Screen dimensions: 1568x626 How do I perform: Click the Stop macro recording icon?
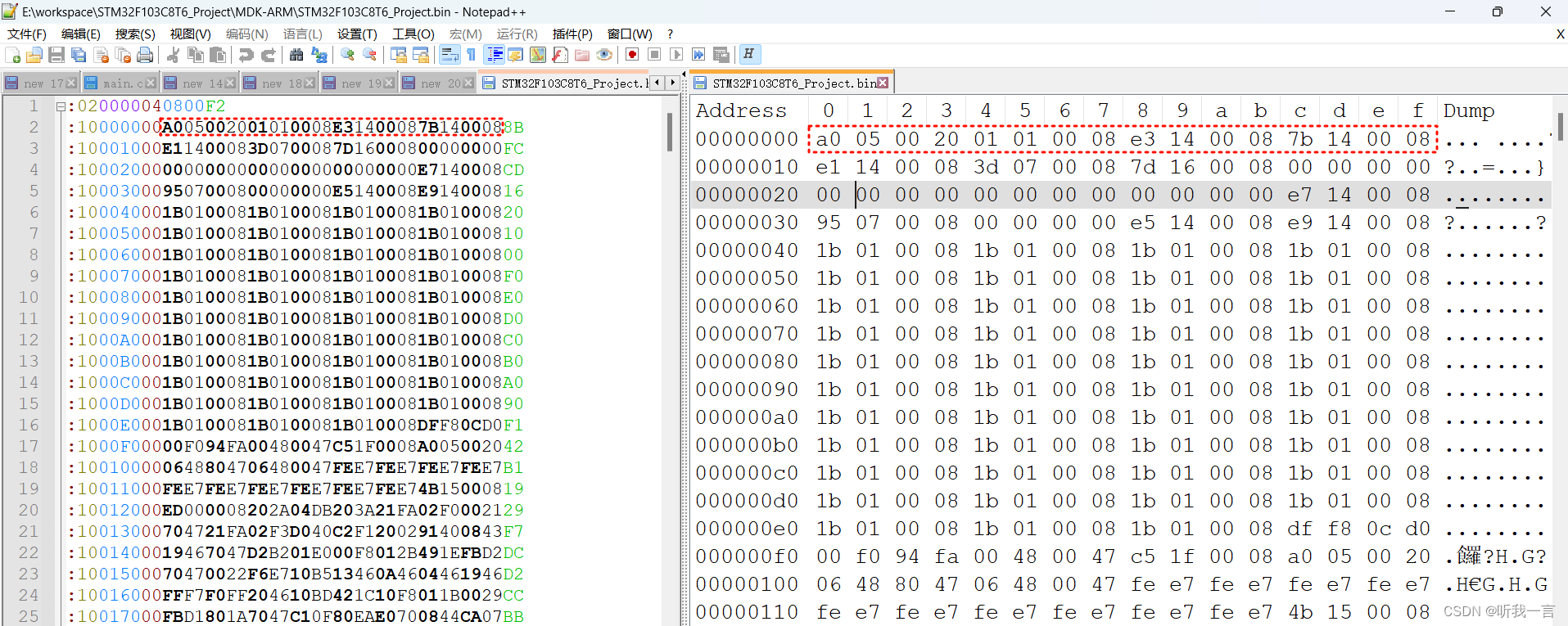[x=654, y=55]
